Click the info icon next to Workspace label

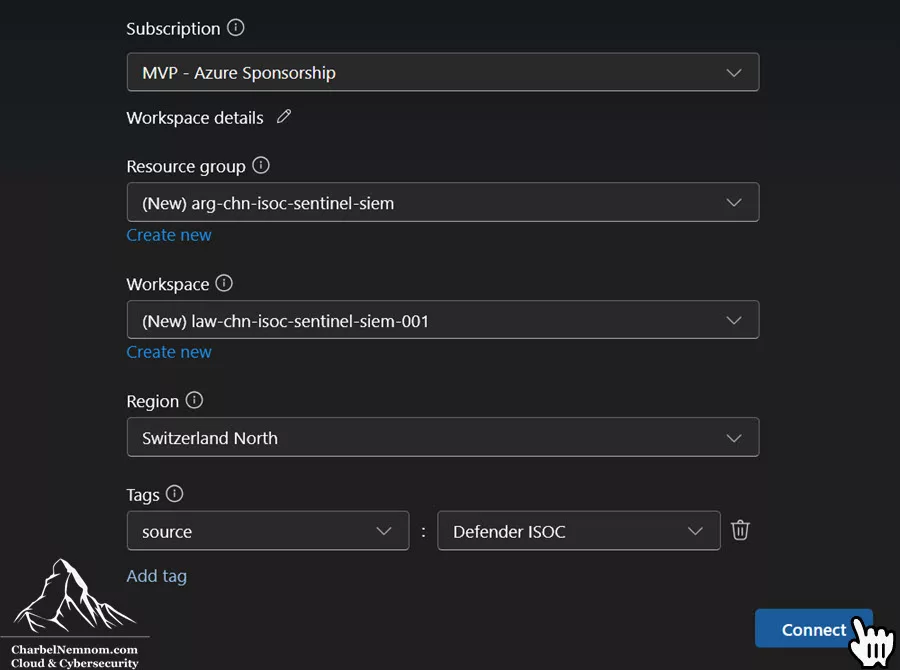(x=224, y=283)
